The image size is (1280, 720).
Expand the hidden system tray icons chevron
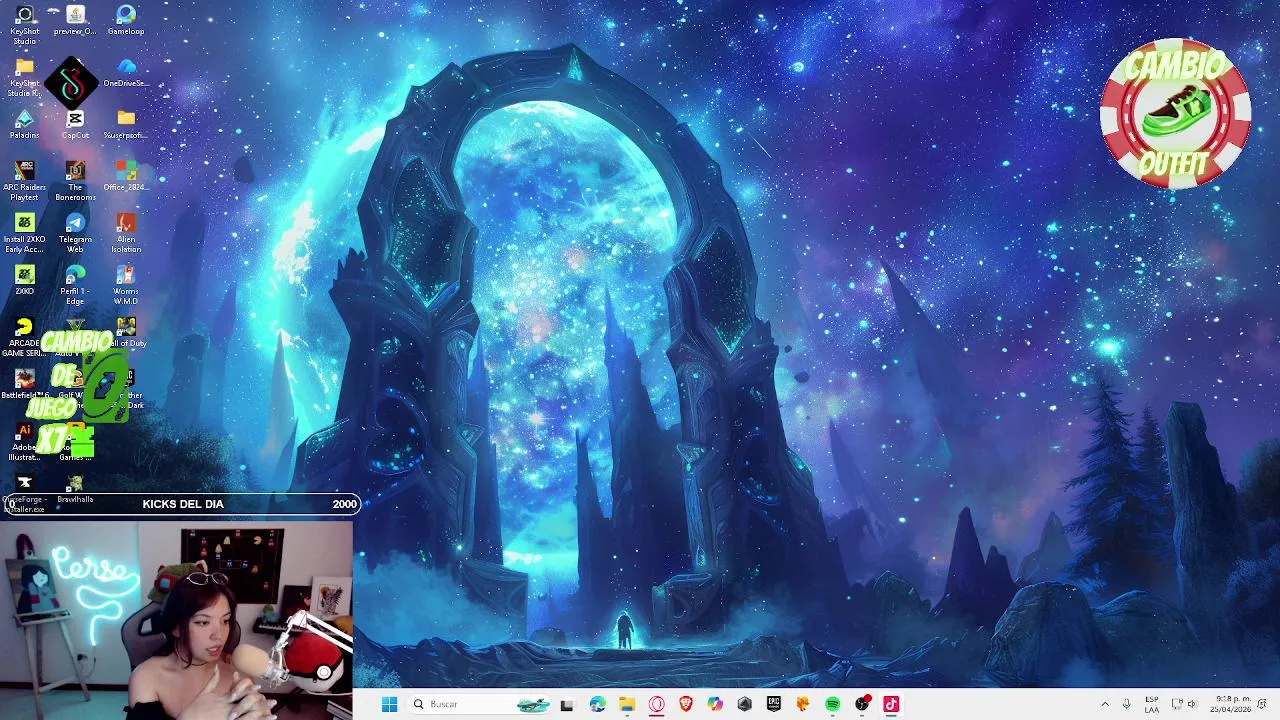1105,704
